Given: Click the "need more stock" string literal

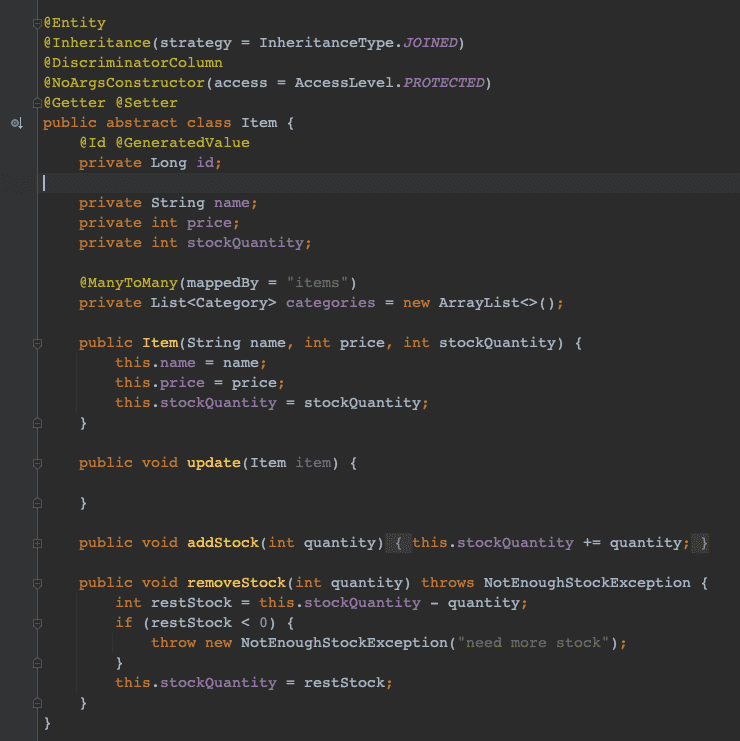Looking at the screenshot, I should pyautogui.click(x=533, y=643).
